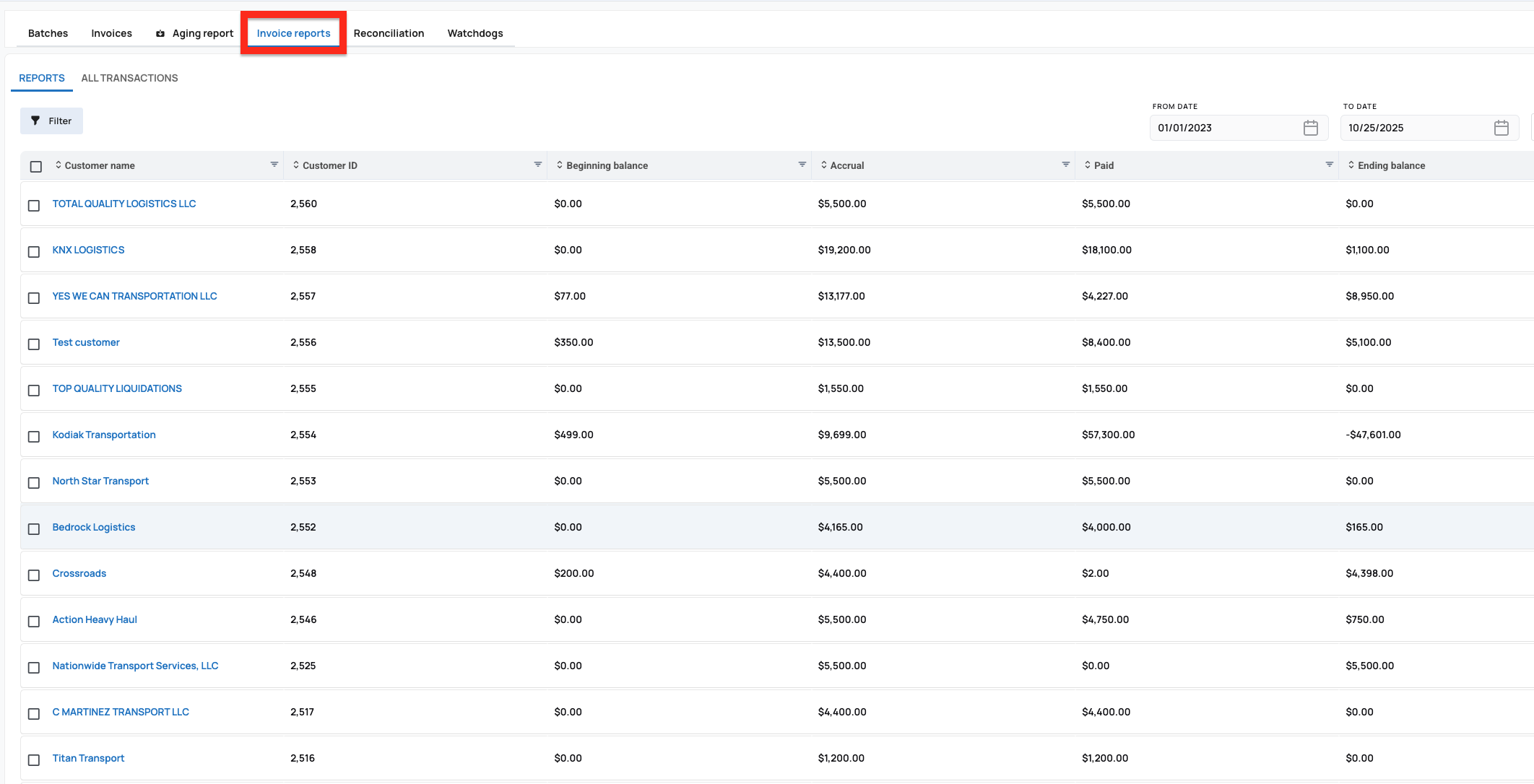Click the Filter button
Viewport: 1534px width, 784px height.
point(51,121)
